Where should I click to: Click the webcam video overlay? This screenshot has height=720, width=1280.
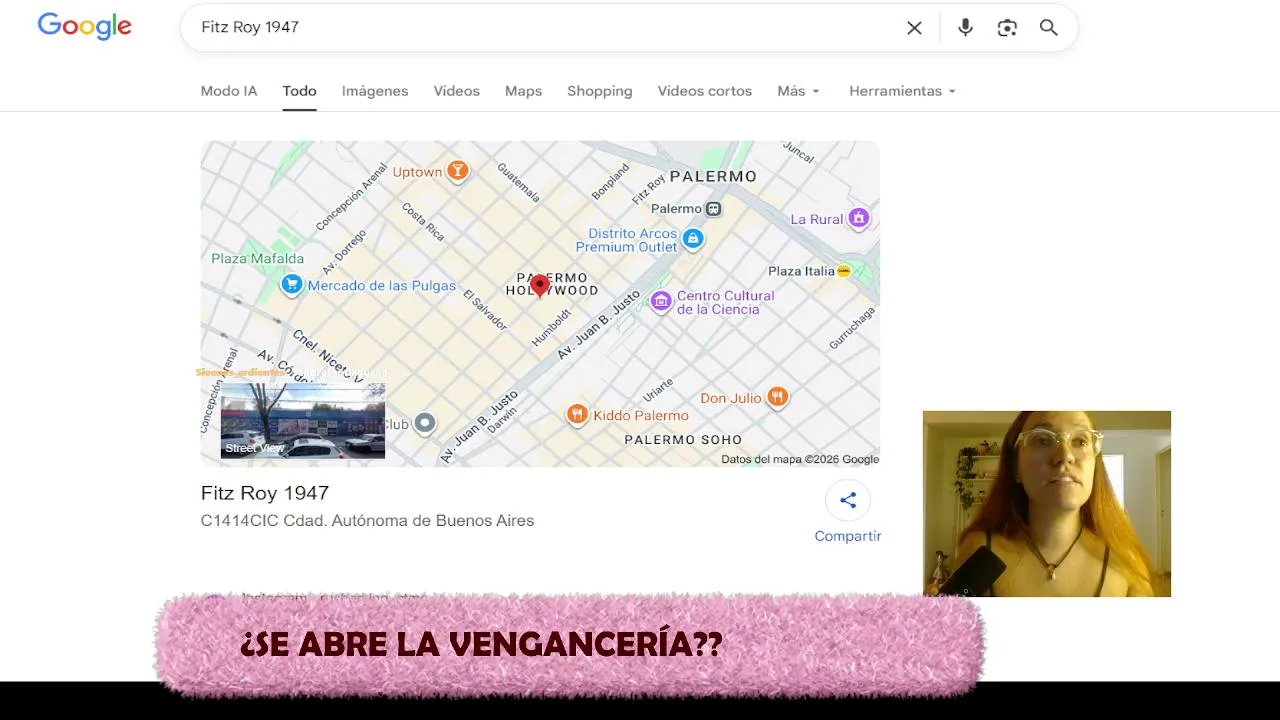pos(1047,504)
